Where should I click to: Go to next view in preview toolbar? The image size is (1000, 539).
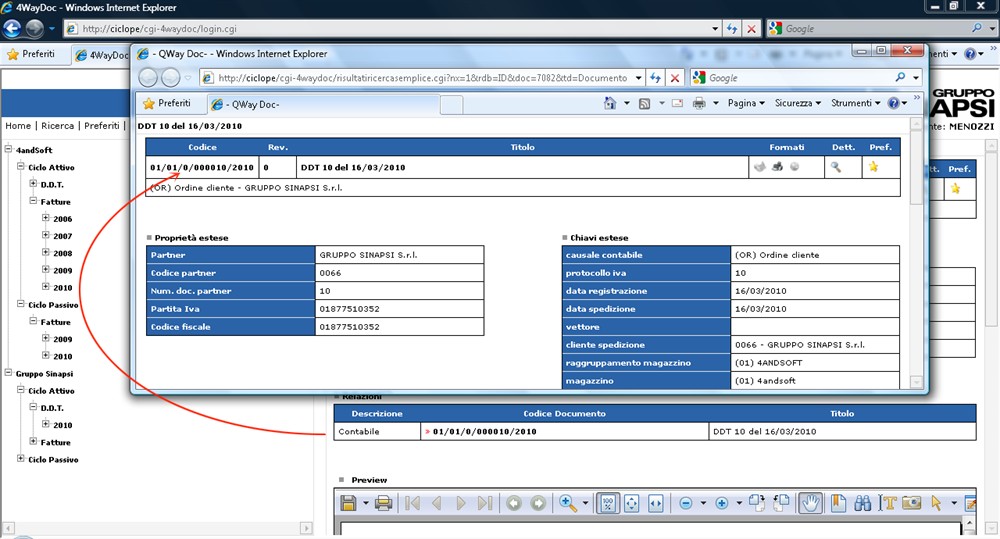(538, 503)
